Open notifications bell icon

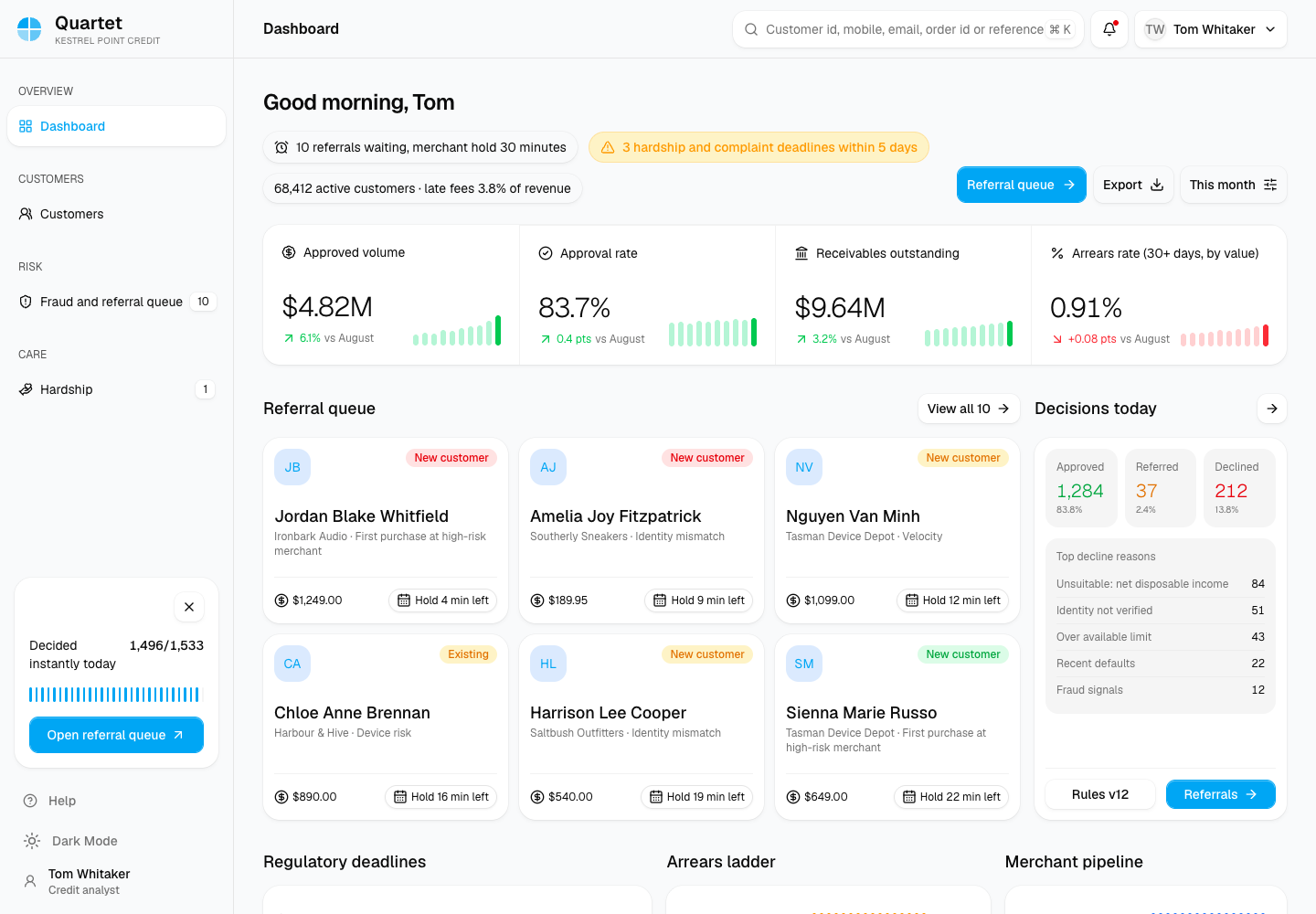[x=1109, y=29]
